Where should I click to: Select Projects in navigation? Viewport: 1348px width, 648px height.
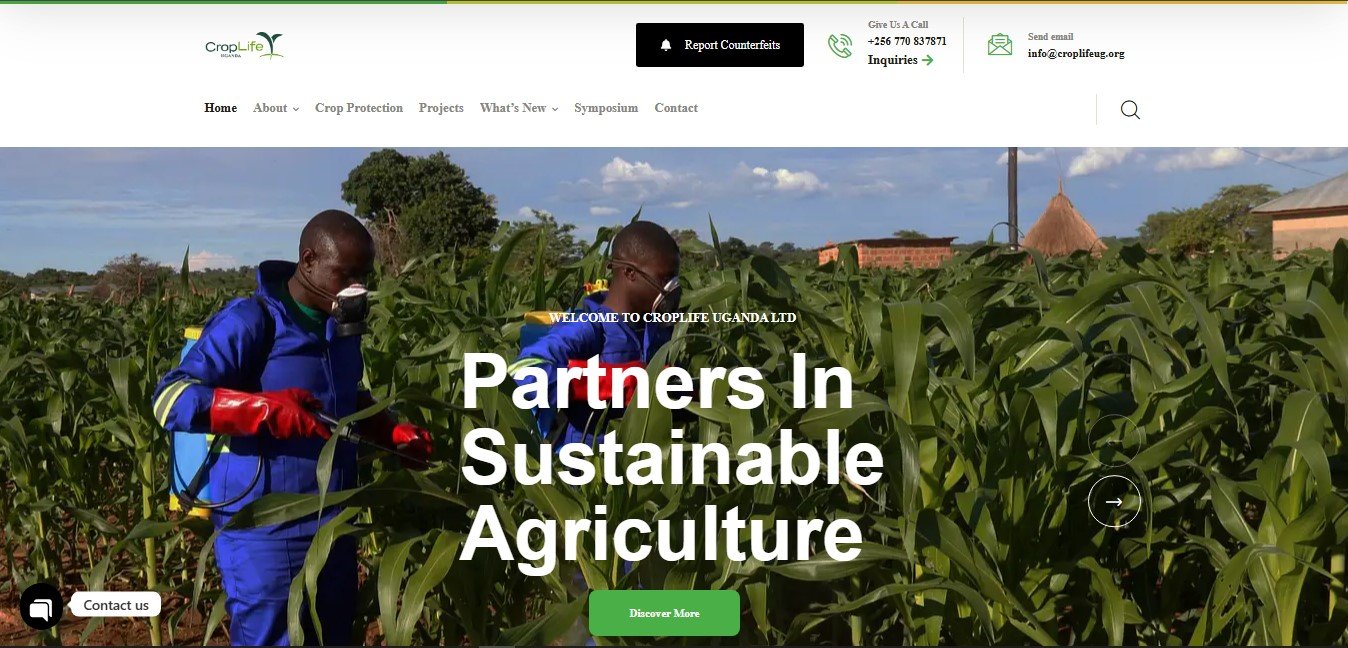tap(441, 108)
